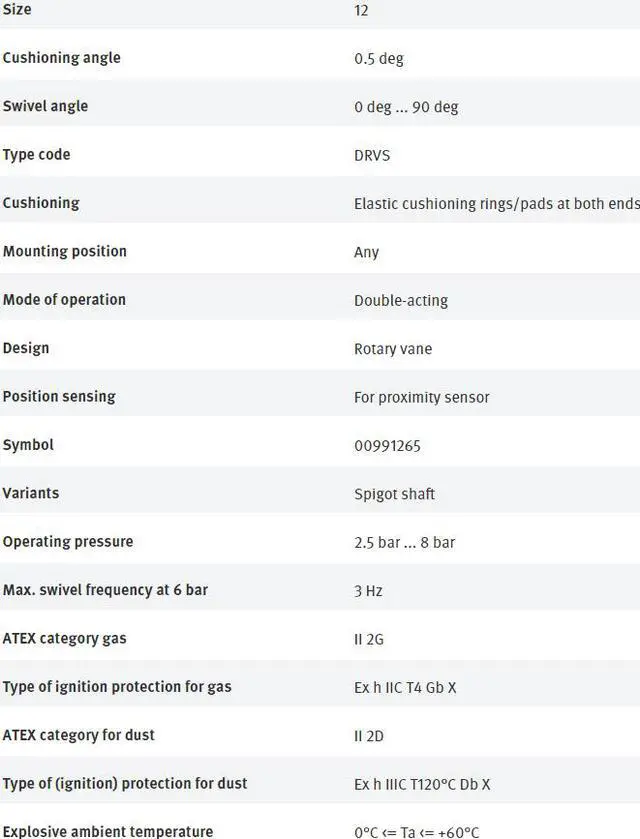Select the symbol number '00991265'
Screen dimensions: 640x839
(x=387, y=445)
